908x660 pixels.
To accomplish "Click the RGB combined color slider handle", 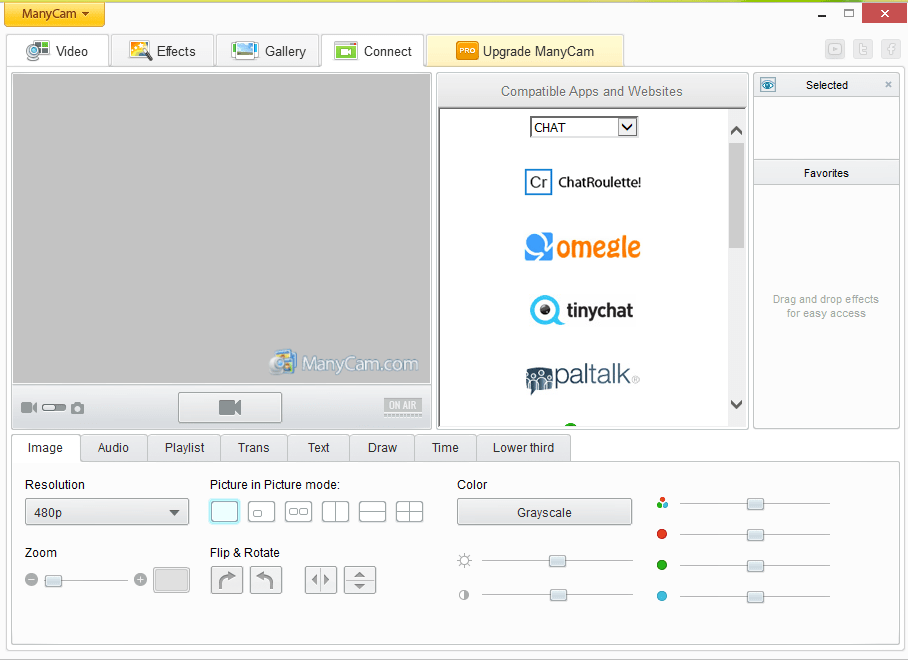I will (755, 504).
